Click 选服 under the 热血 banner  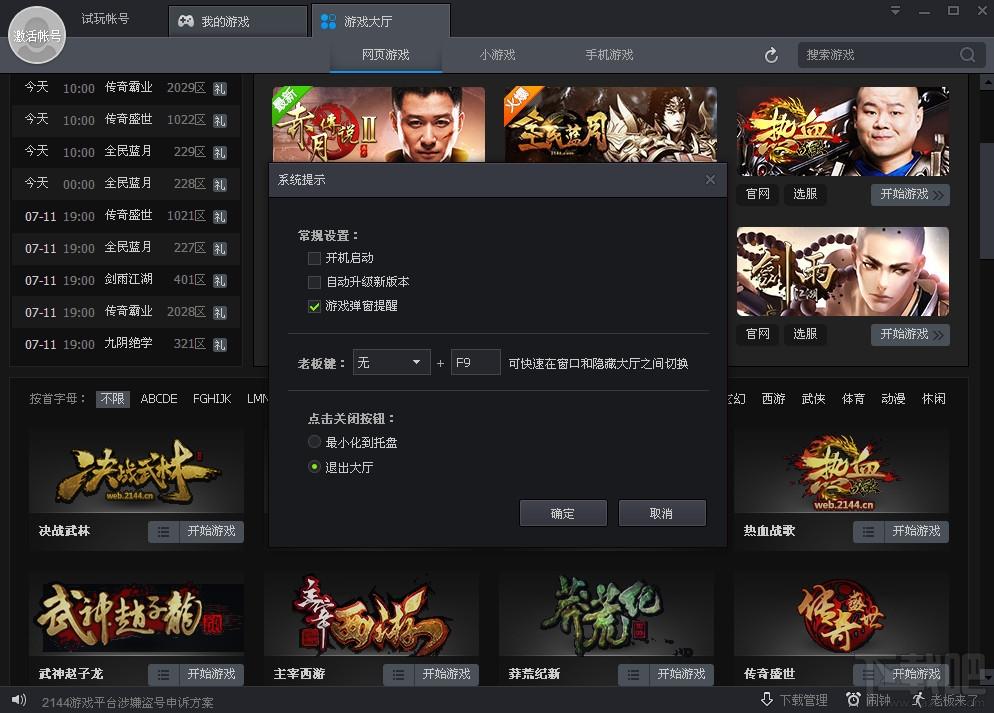[805, 194]
